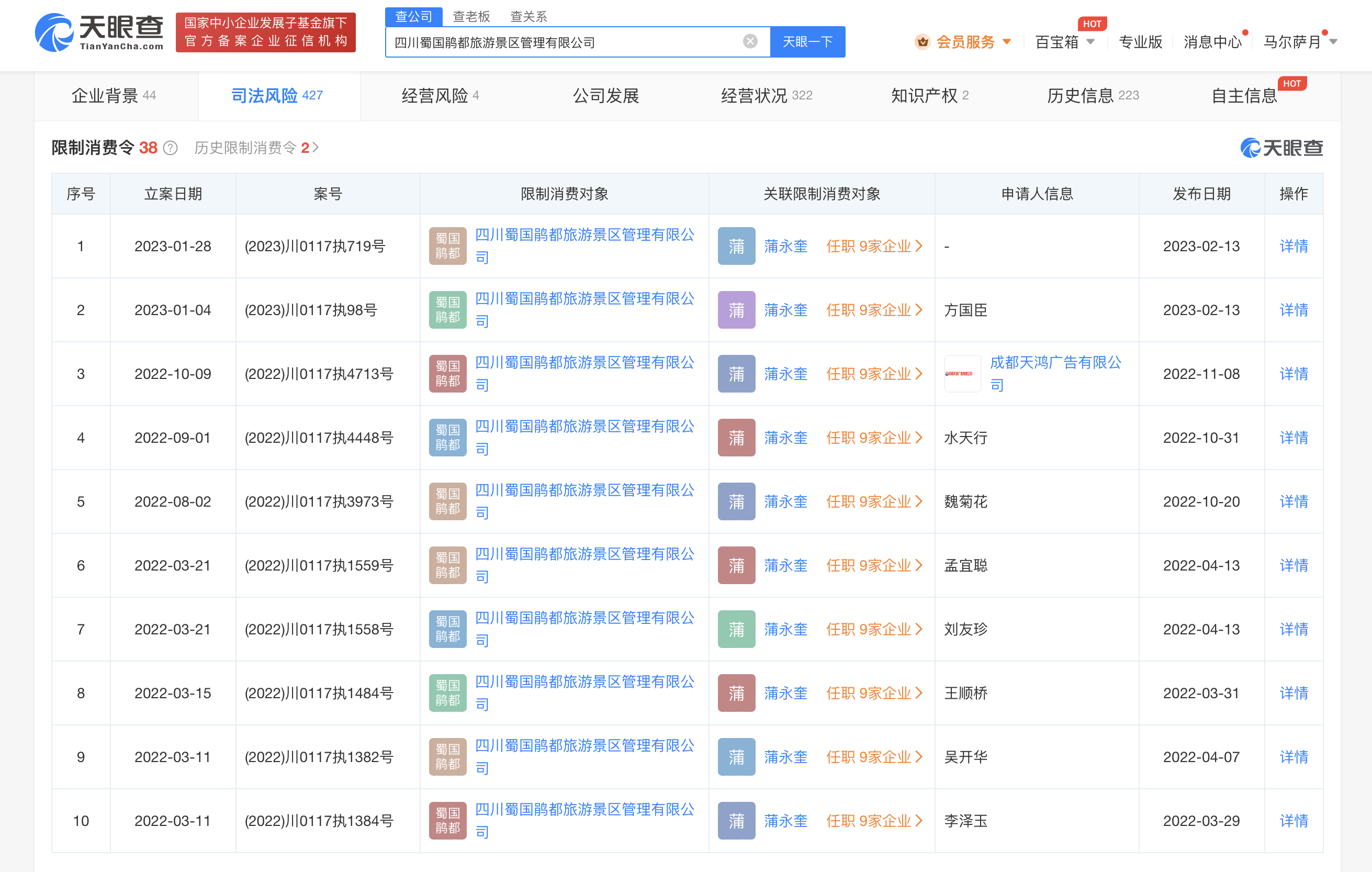
Task: Click the 蜀国鹃都 company avatar in row 1
Action: [447, 246]
